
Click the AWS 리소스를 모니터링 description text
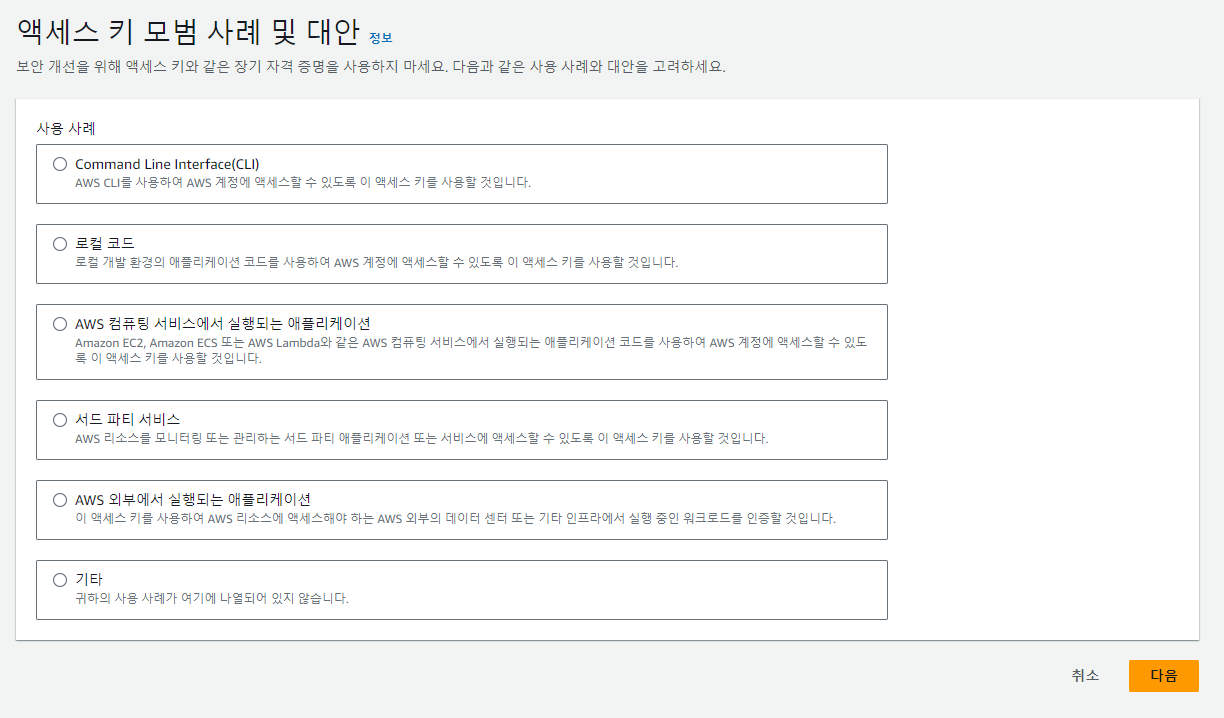coord(421,439)
